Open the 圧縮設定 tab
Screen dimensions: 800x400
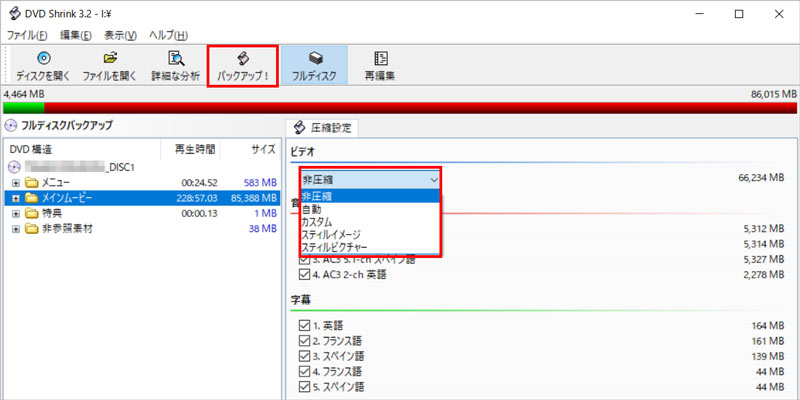coord(320,127)
